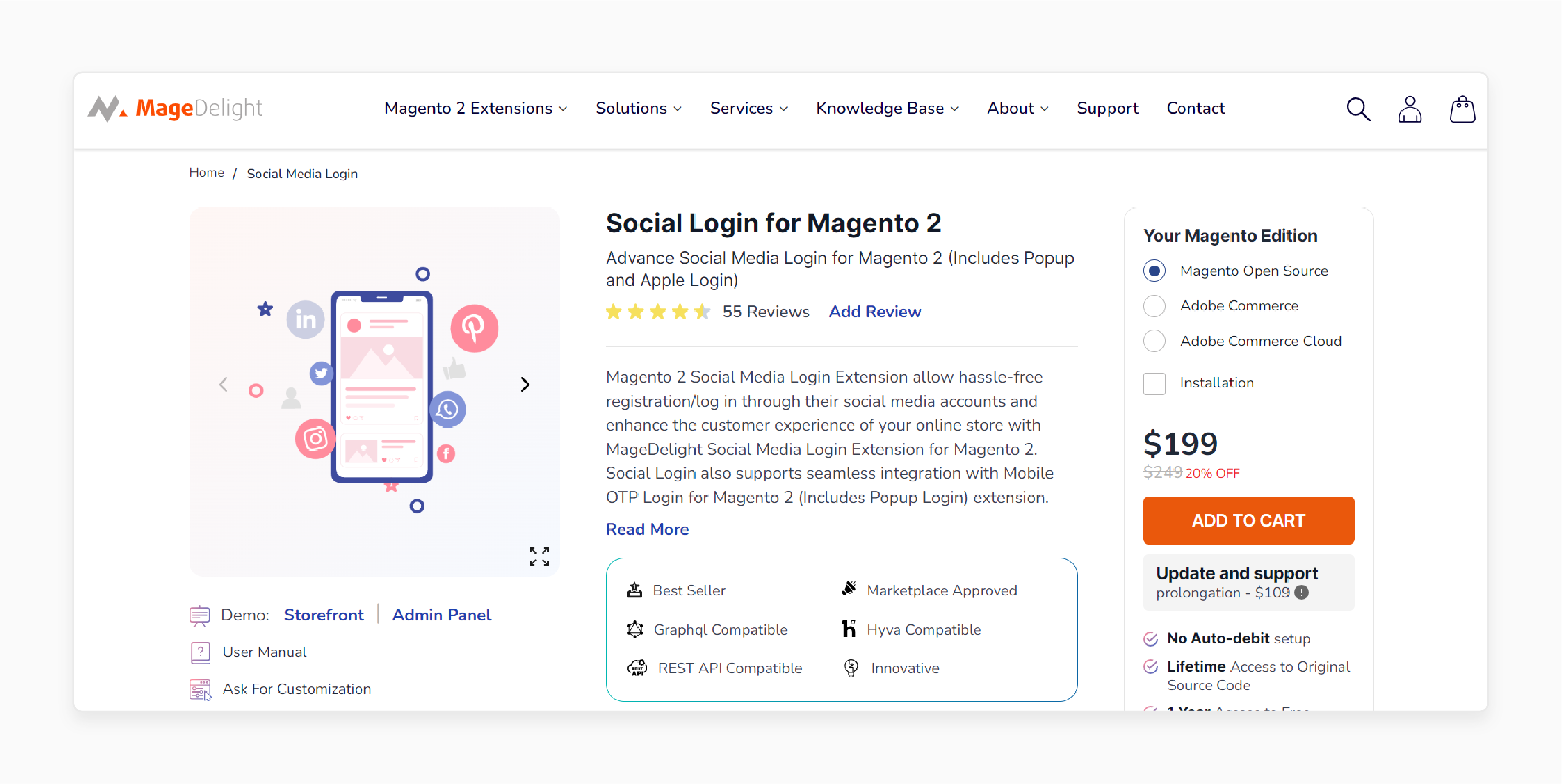
Task: Expand Solutions dropdown menu
Action: click(639, 108)
